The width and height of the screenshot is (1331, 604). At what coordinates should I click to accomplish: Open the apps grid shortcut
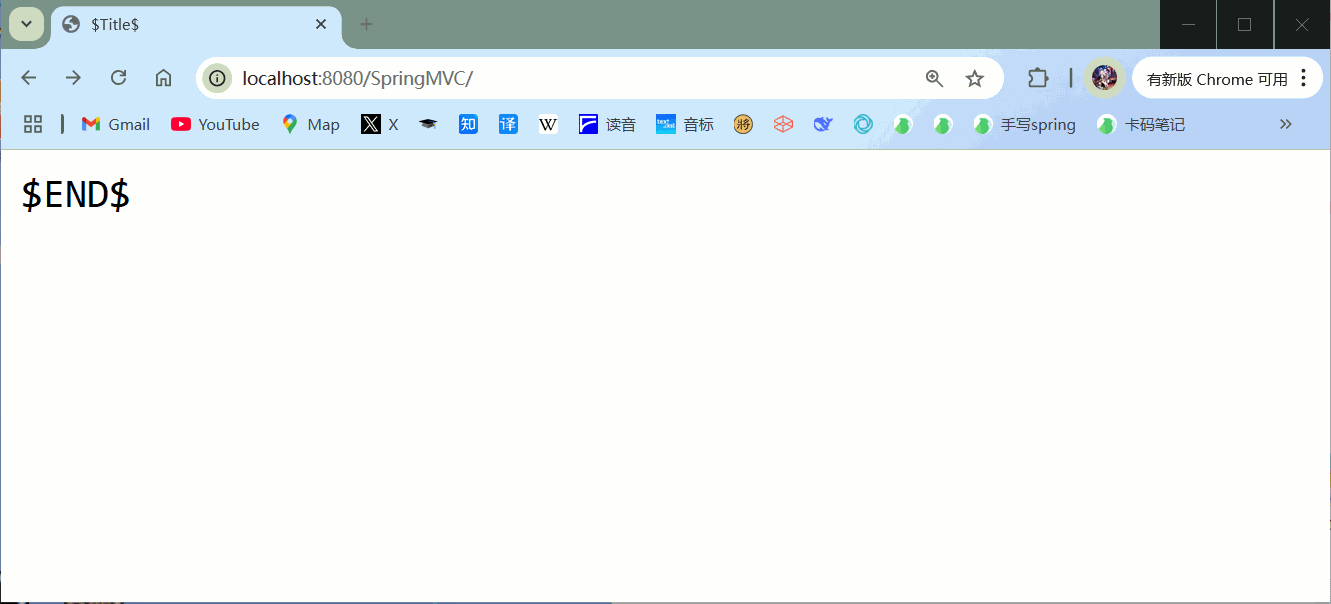(x=33, y=124)
